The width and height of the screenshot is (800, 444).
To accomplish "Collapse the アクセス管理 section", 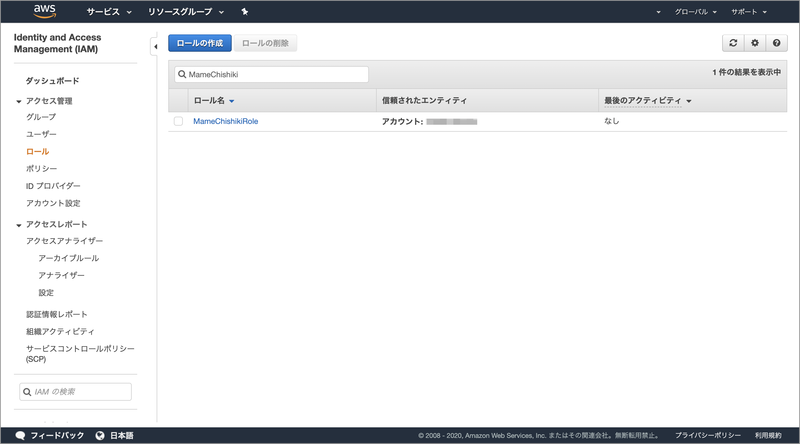I will click(x=19, y=102).
